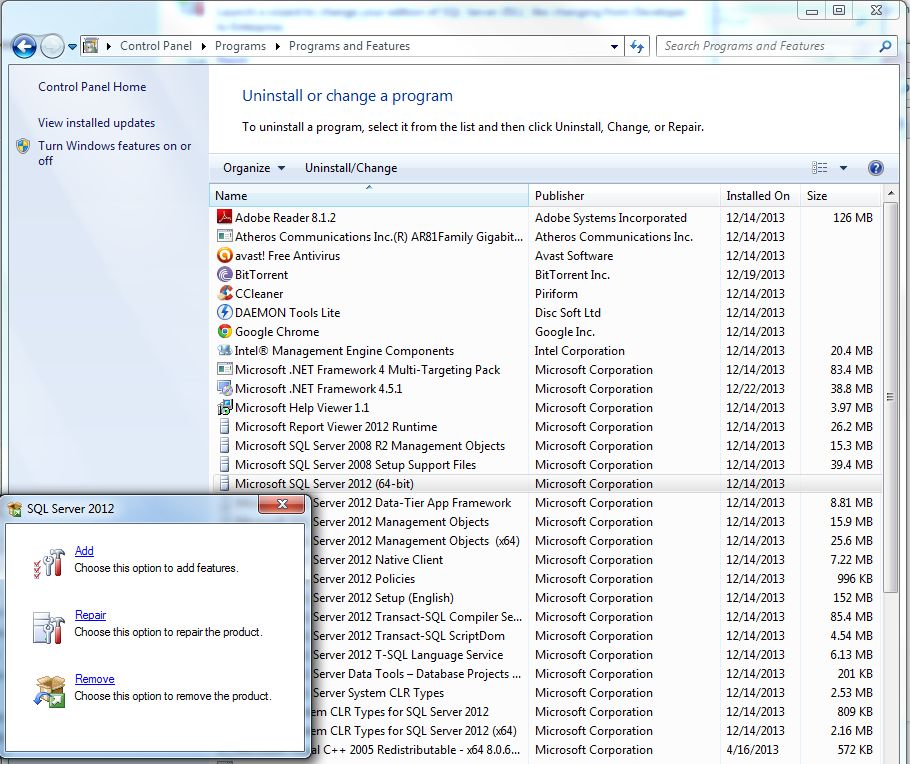Click the Intel Management Engine Components icon
910x764 pixels.
[x=224, y=350]
